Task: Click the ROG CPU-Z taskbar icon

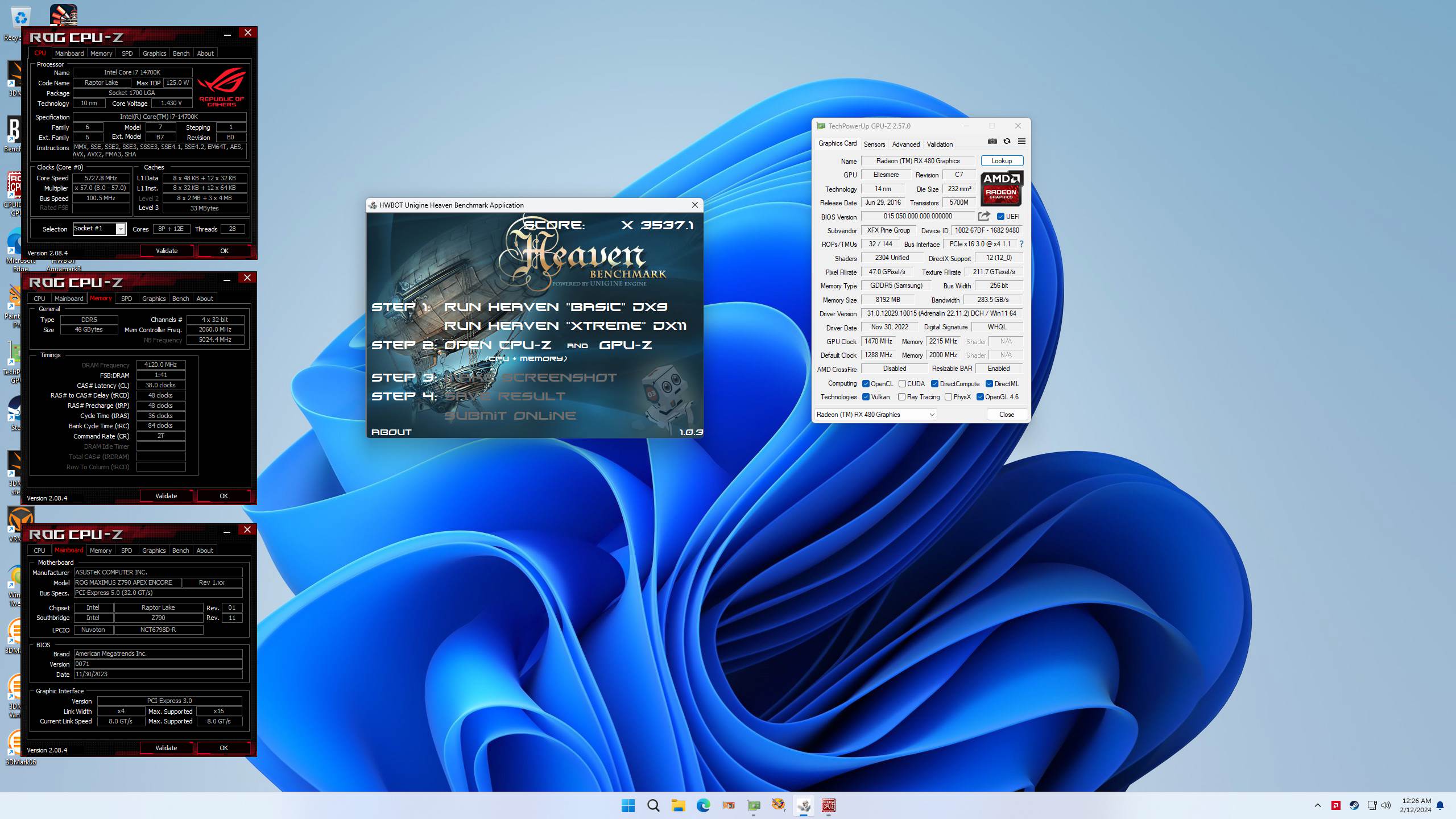Action: (828, 805)
